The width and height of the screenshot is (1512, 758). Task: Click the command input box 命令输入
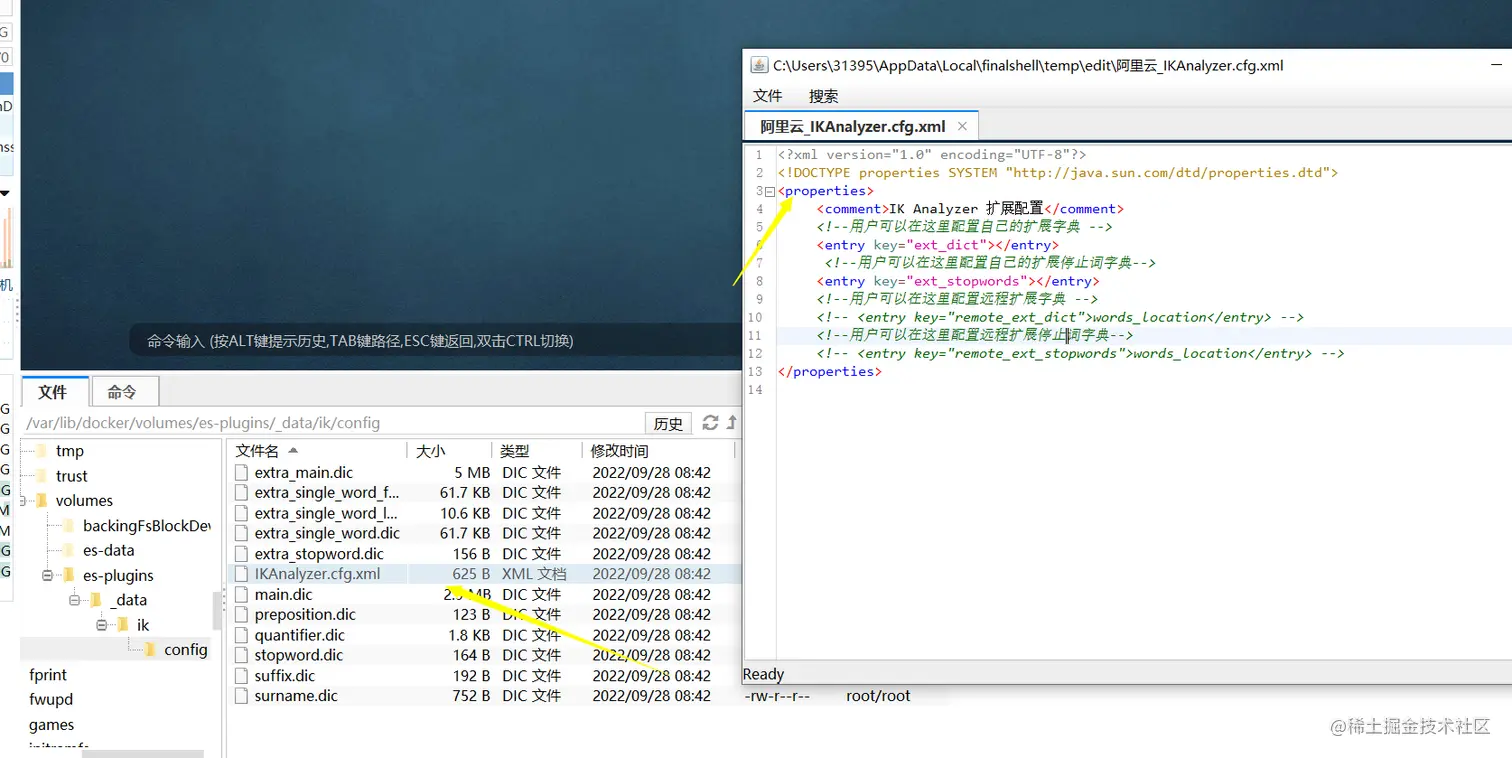coord(435,340)
